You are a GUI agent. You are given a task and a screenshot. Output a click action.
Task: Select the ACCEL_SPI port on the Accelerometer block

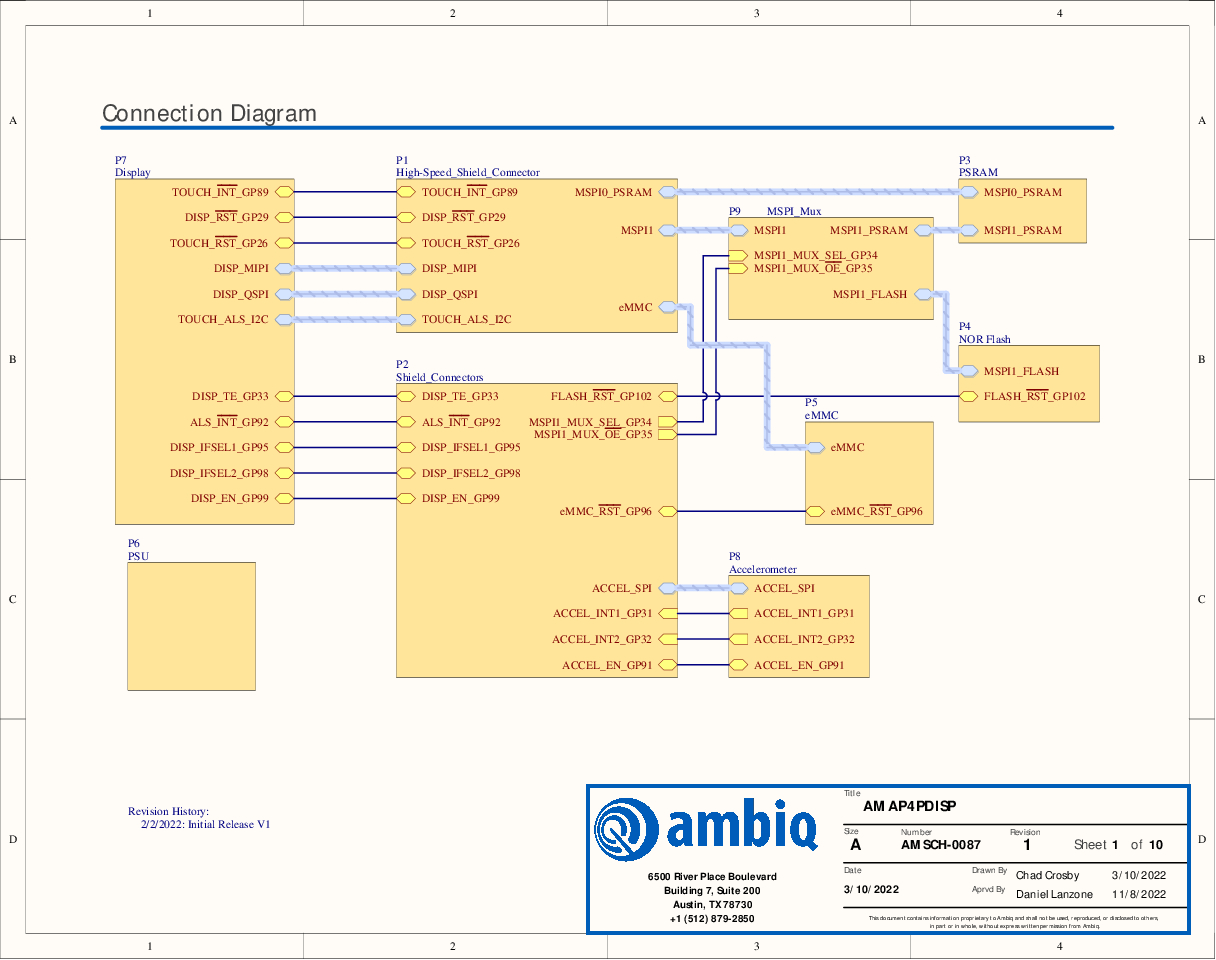click(x=739, y=588)
